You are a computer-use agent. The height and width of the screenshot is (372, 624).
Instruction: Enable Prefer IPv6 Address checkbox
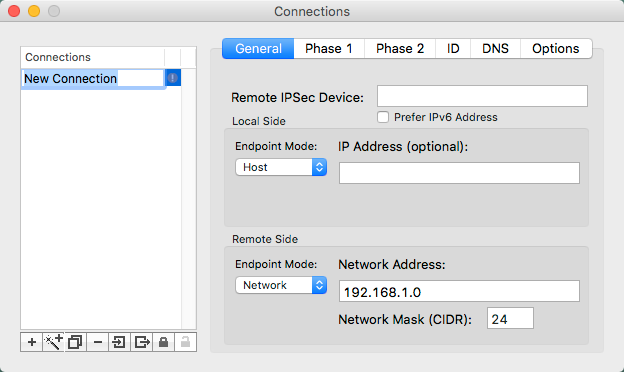(x=383, y=117)
